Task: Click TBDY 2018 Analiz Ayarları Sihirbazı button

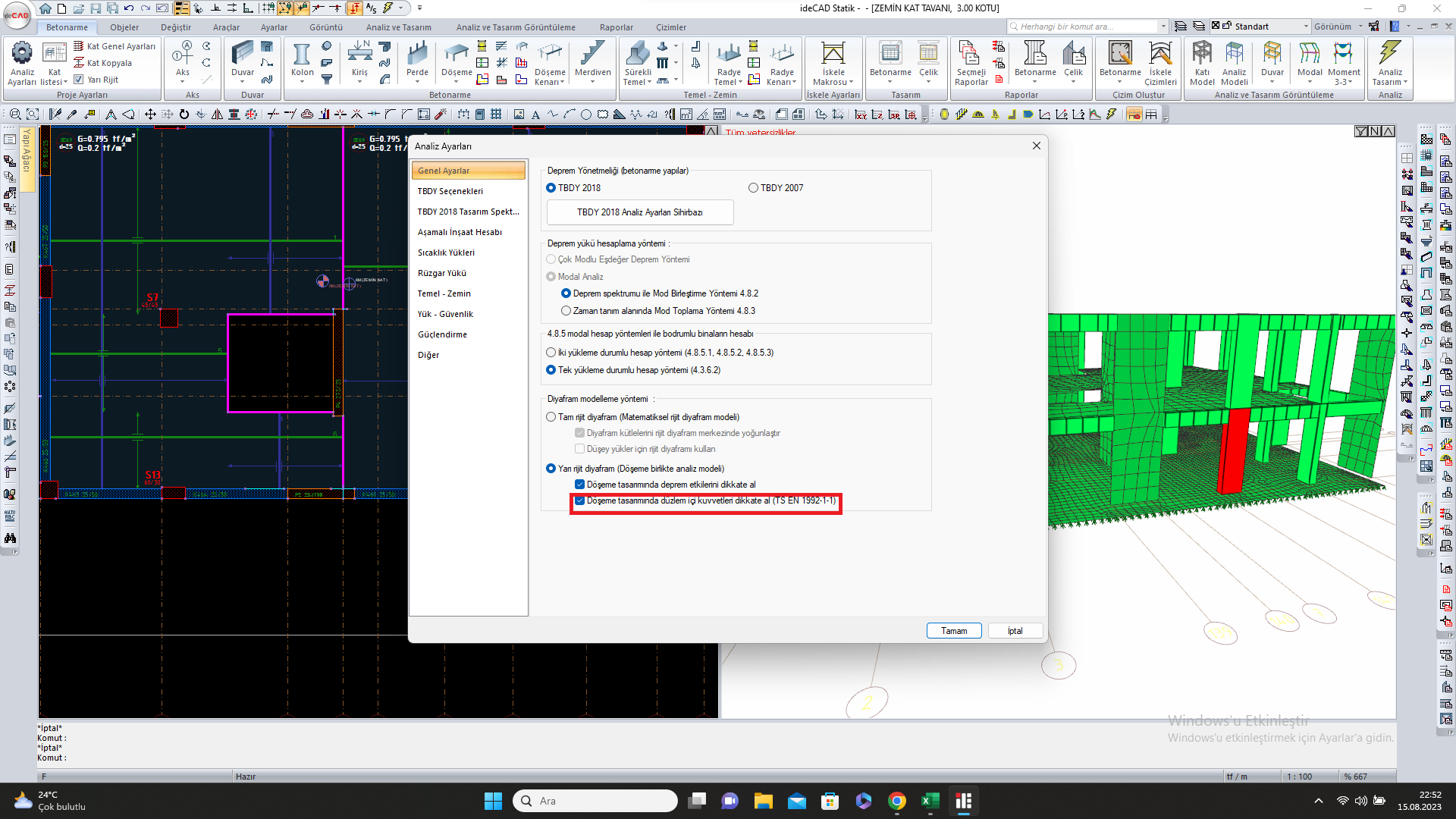Action: click(640, 212)
